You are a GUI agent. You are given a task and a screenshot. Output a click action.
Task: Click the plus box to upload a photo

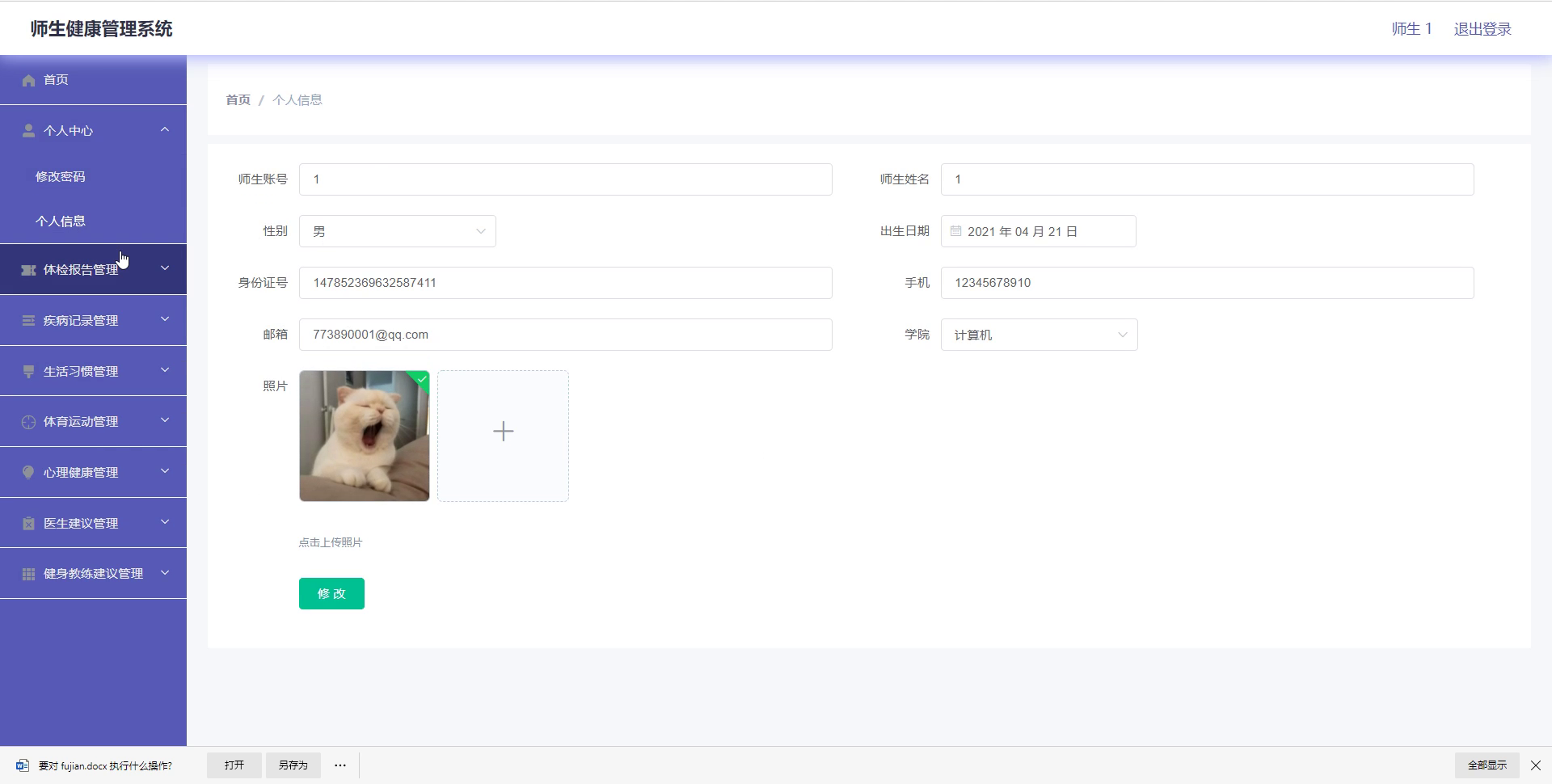tap(503, 436)
